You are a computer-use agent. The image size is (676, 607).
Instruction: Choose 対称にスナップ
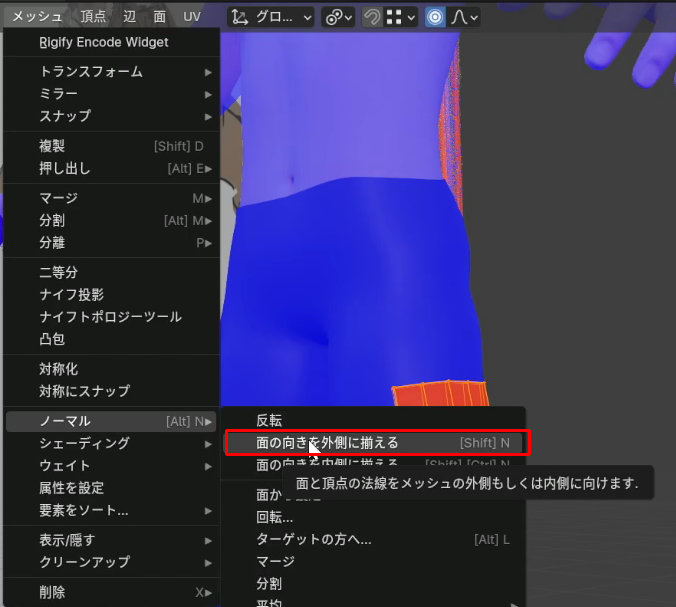click(x=112, y=391)
